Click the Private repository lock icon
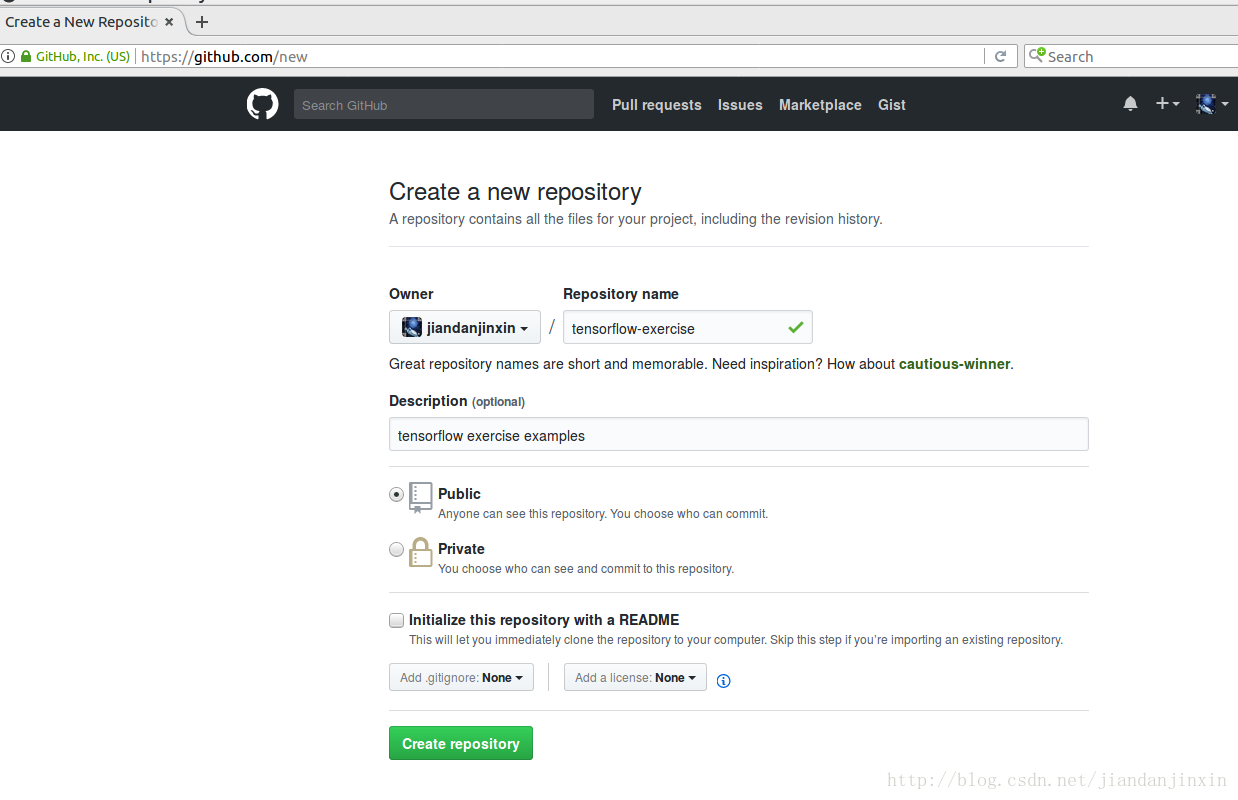The image size is (1238, 800). pyautogui.click(x=420, y=551)
